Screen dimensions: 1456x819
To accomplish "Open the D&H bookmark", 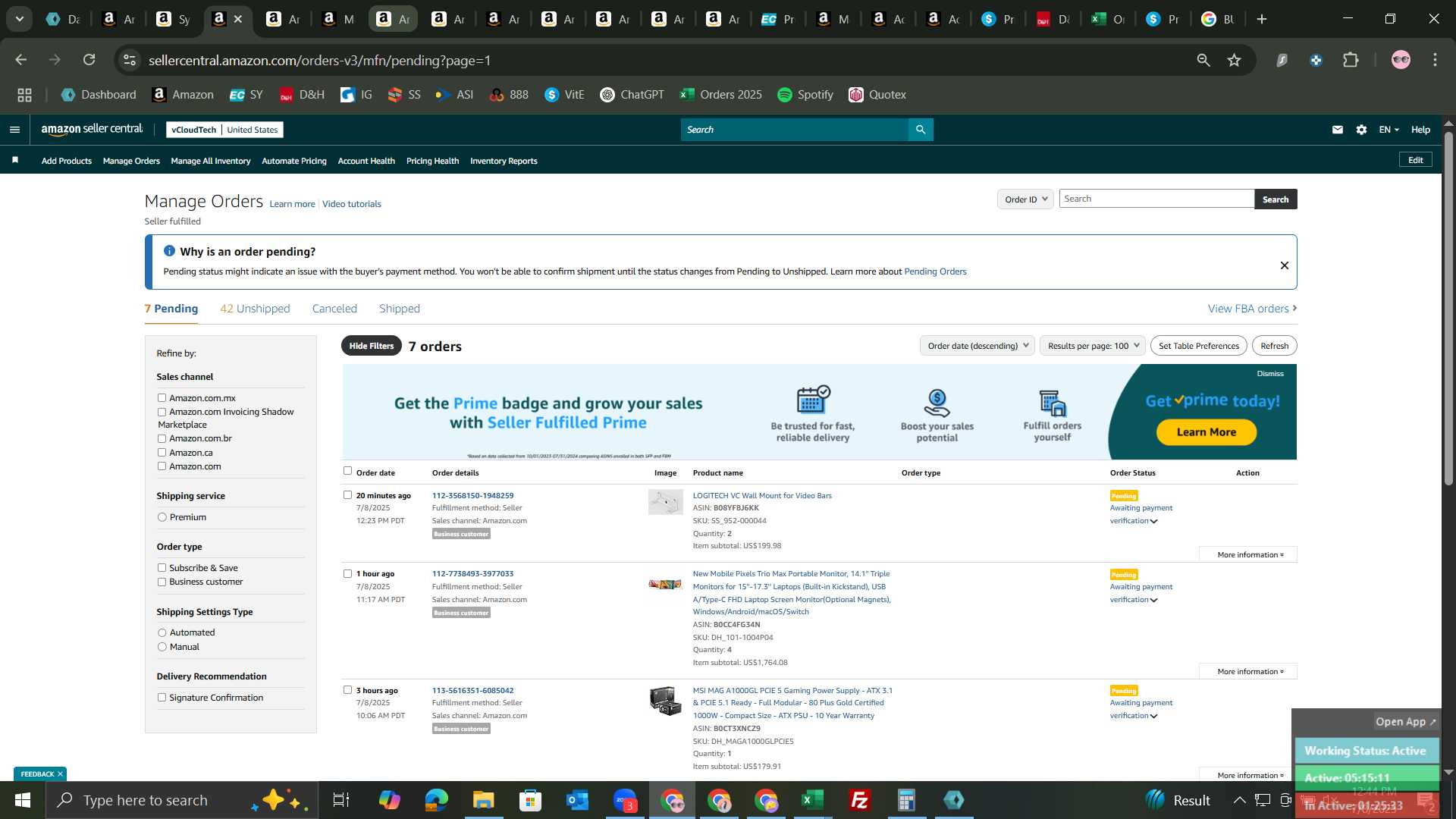I will pos(302,95).
